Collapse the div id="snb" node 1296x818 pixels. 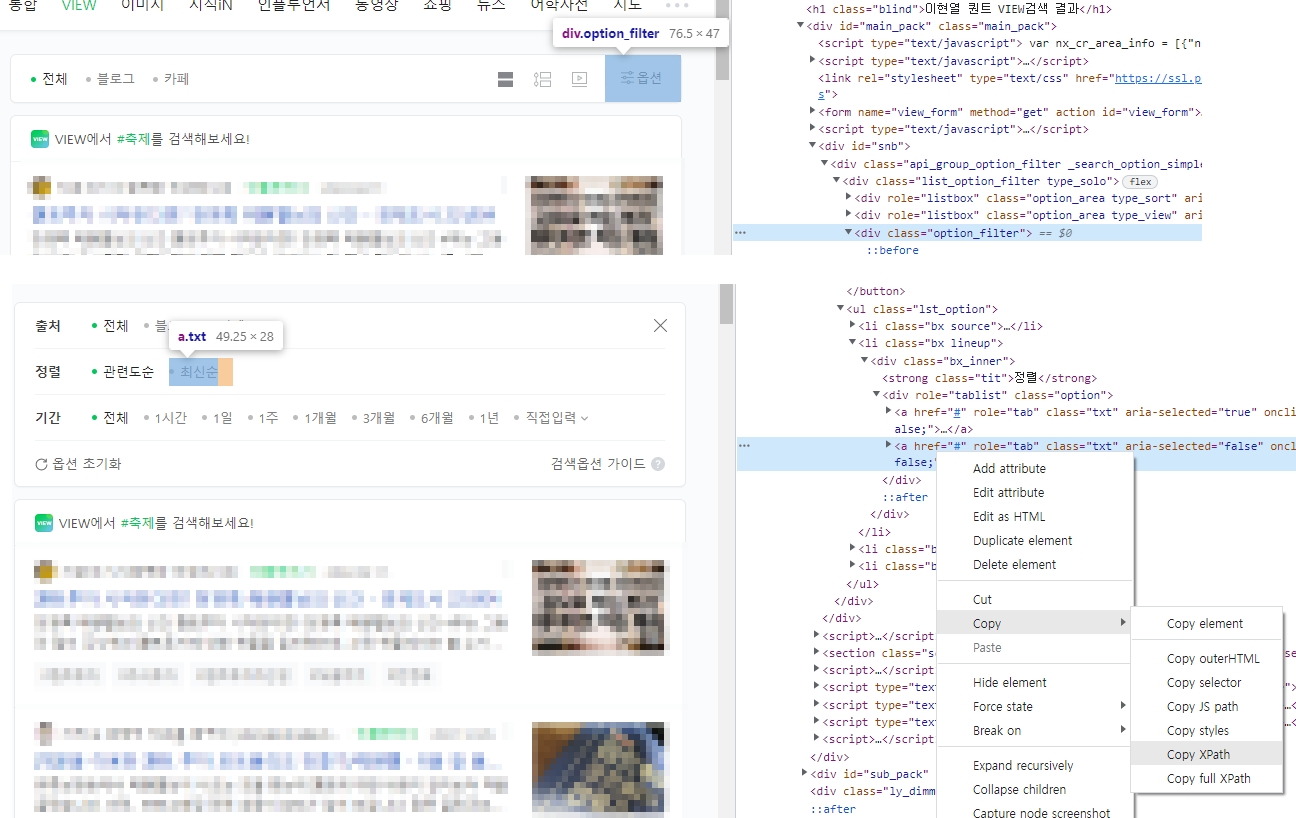point(813,146)
